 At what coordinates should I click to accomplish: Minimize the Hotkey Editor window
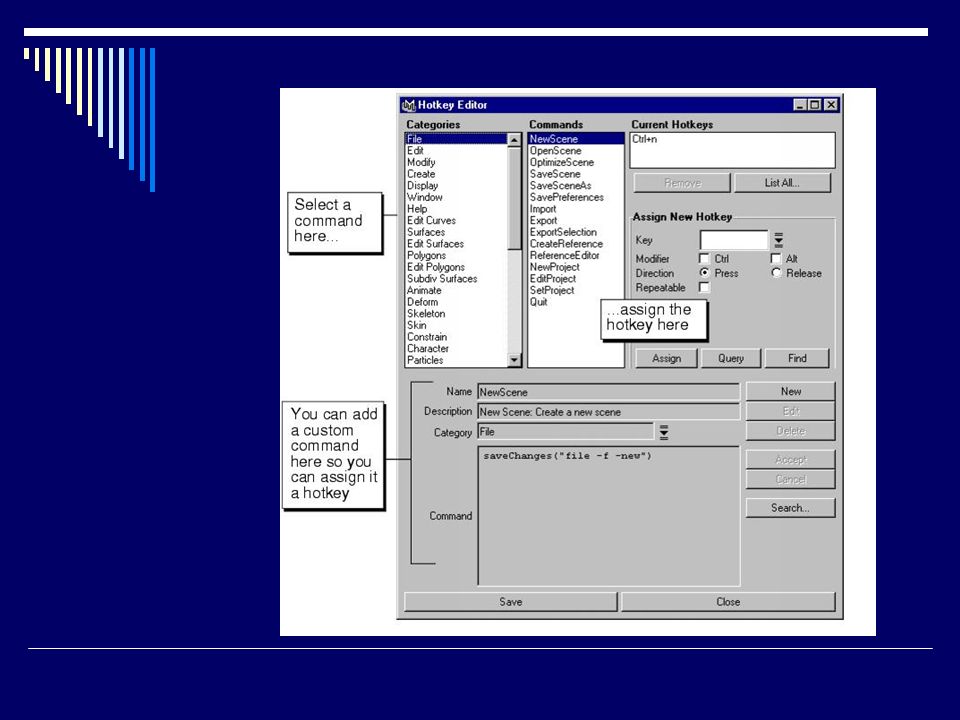[800, 105]
